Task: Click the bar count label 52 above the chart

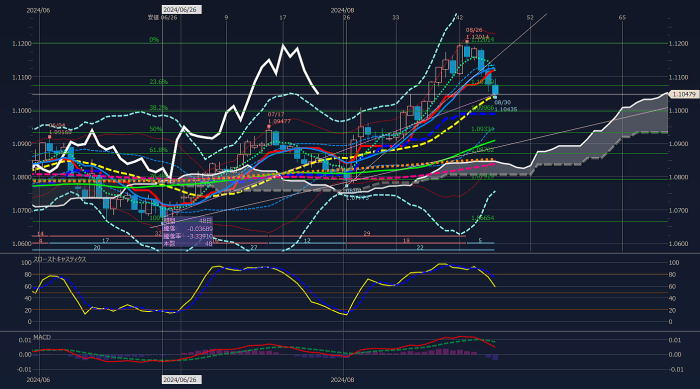Action: point(530,17)
